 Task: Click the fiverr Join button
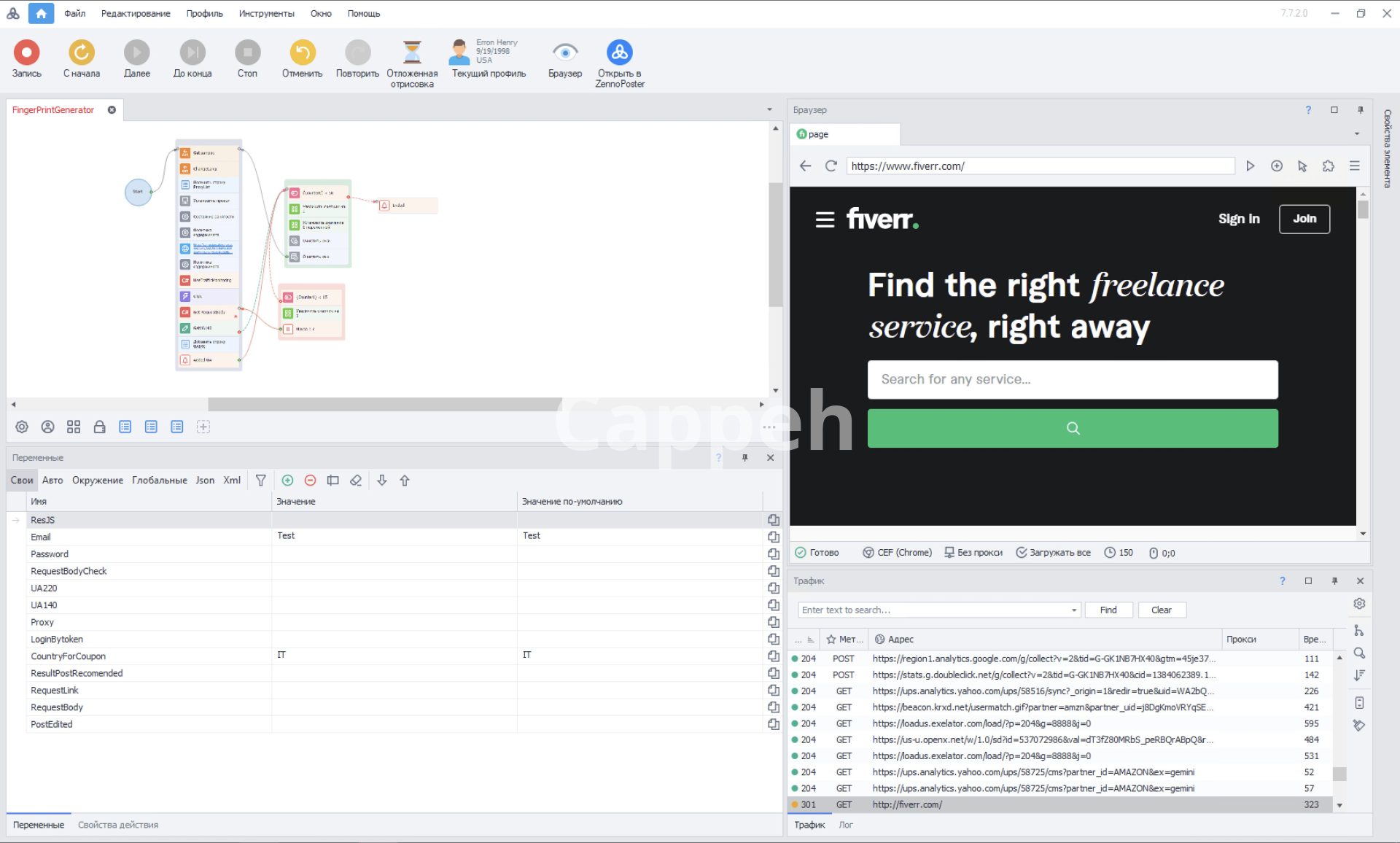(x=1304, y=219)
